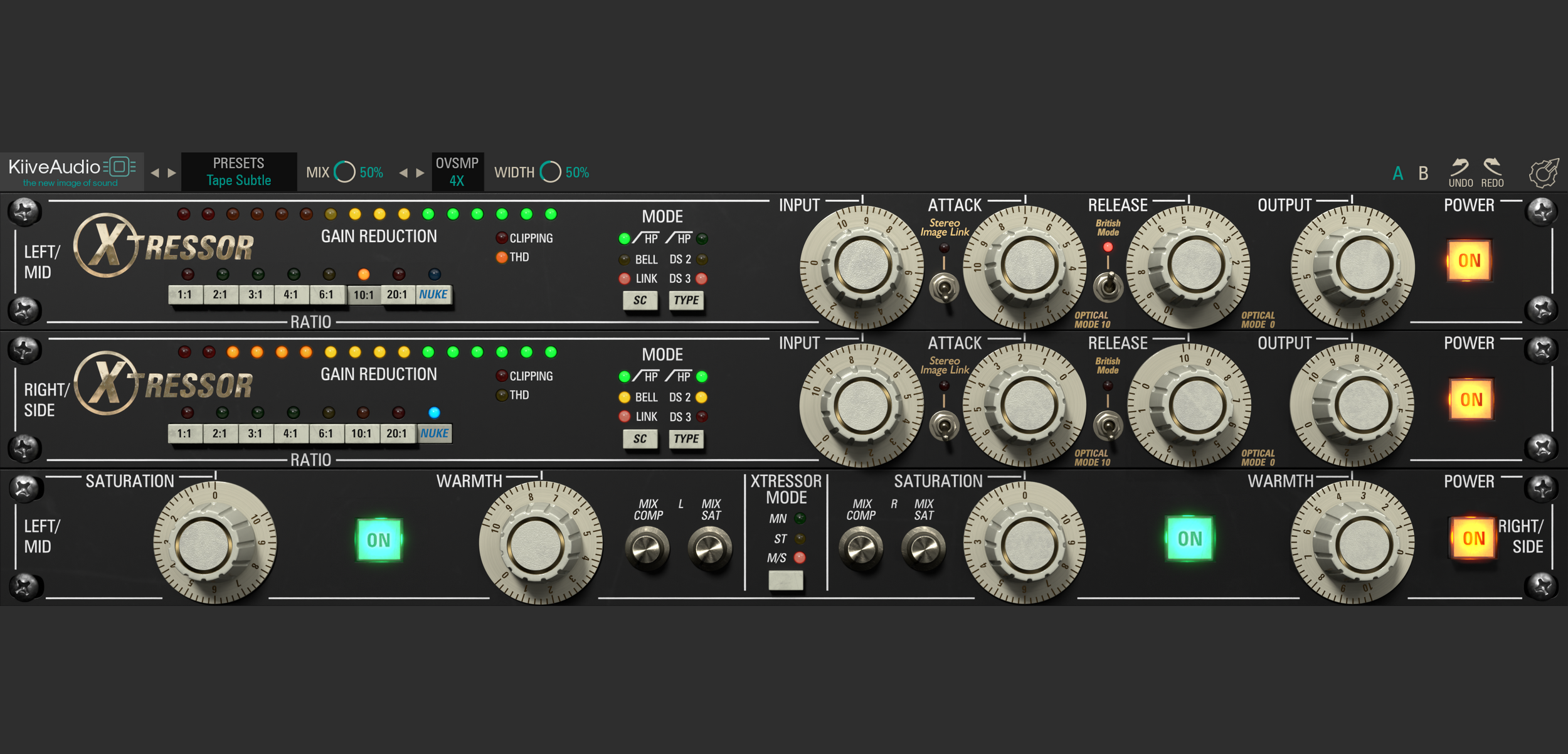
Task: Toggle the Left/Mid compressor Power ON button
Action: pos(1469,261)
